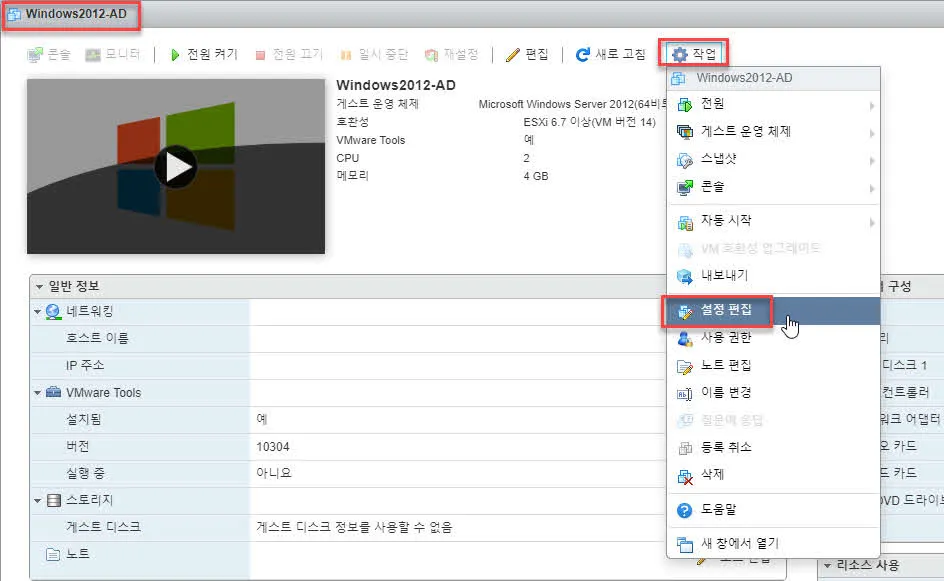
Task: Click the 새로 고침 button label
Action: pos(620,55)
